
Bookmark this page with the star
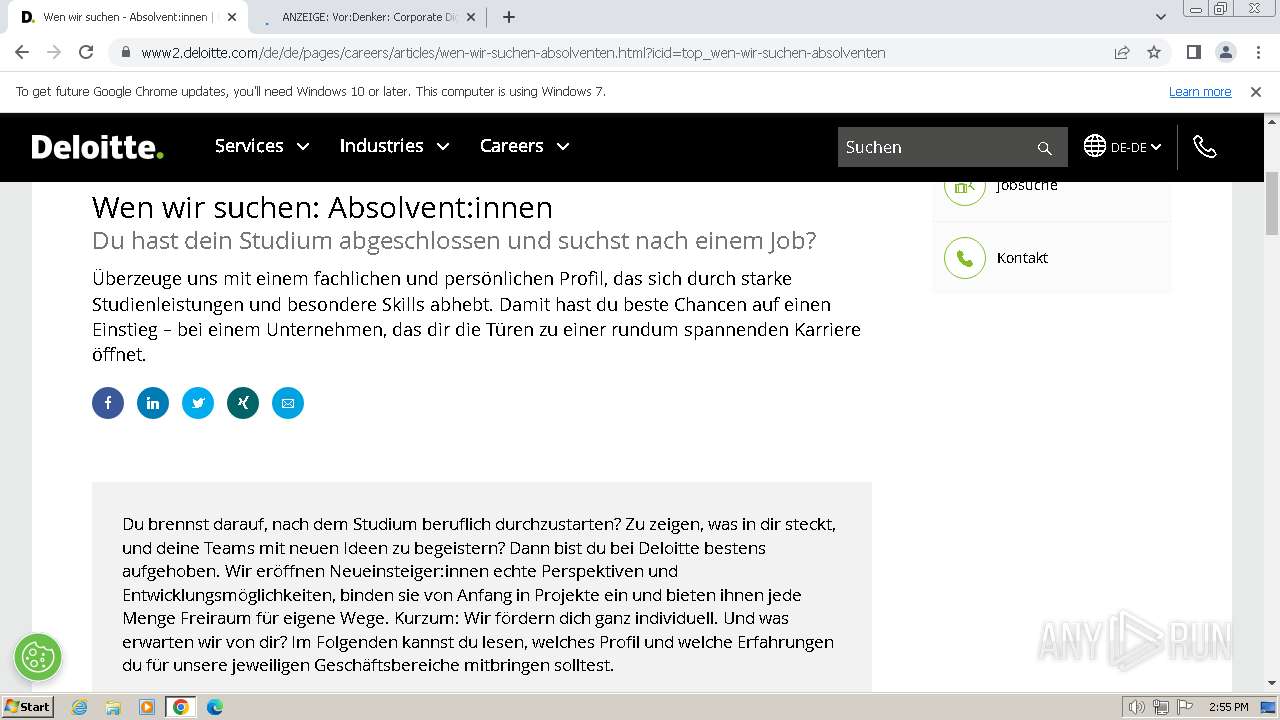tap(1154, 53)
